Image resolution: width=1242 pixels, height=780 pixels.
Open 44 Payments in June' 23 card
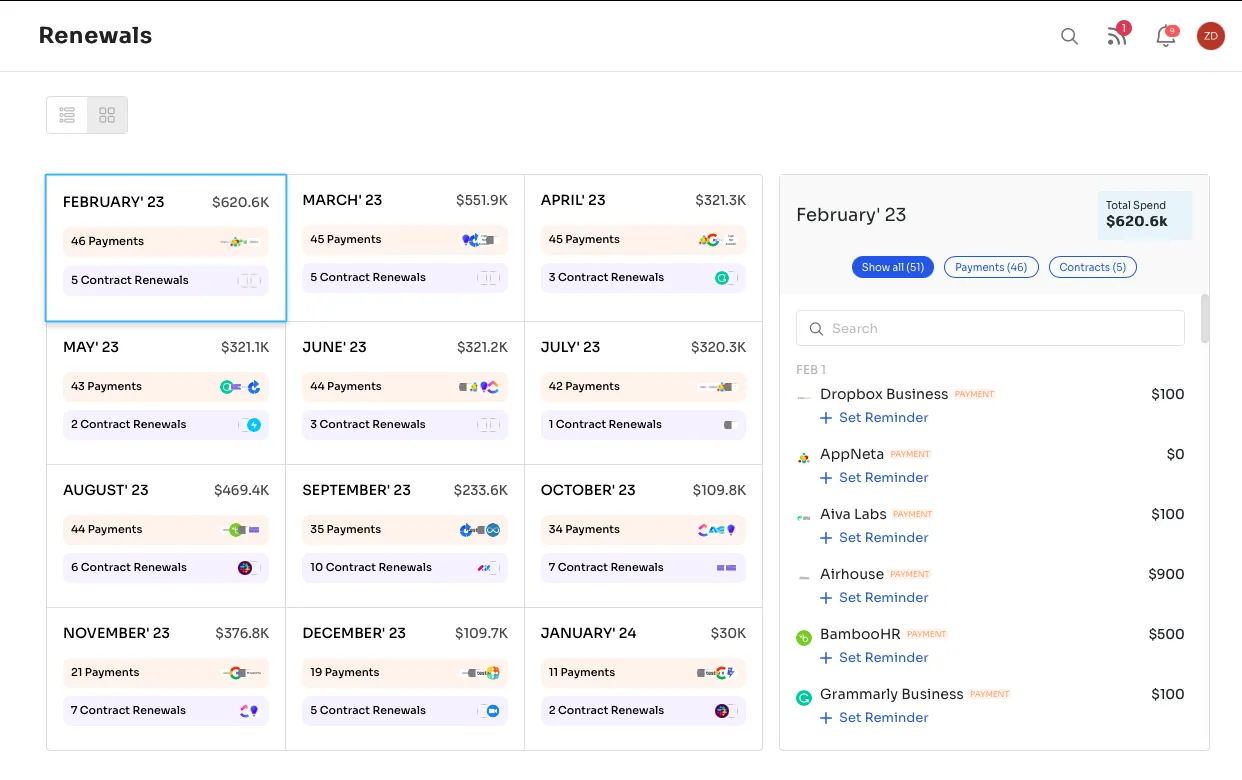pos(405,386)
